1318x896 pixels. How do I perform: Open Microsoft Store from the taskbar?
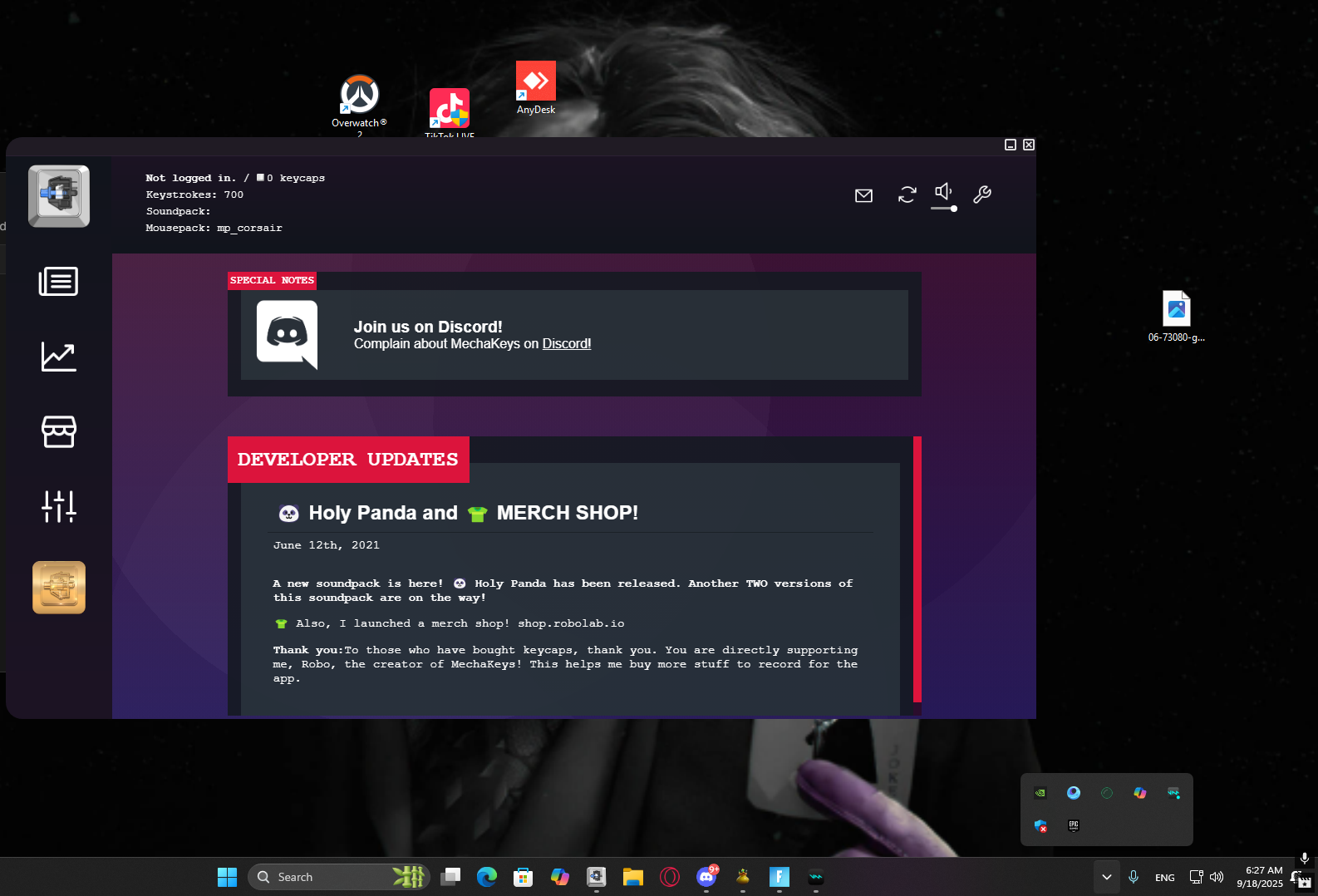pos(523,877)
